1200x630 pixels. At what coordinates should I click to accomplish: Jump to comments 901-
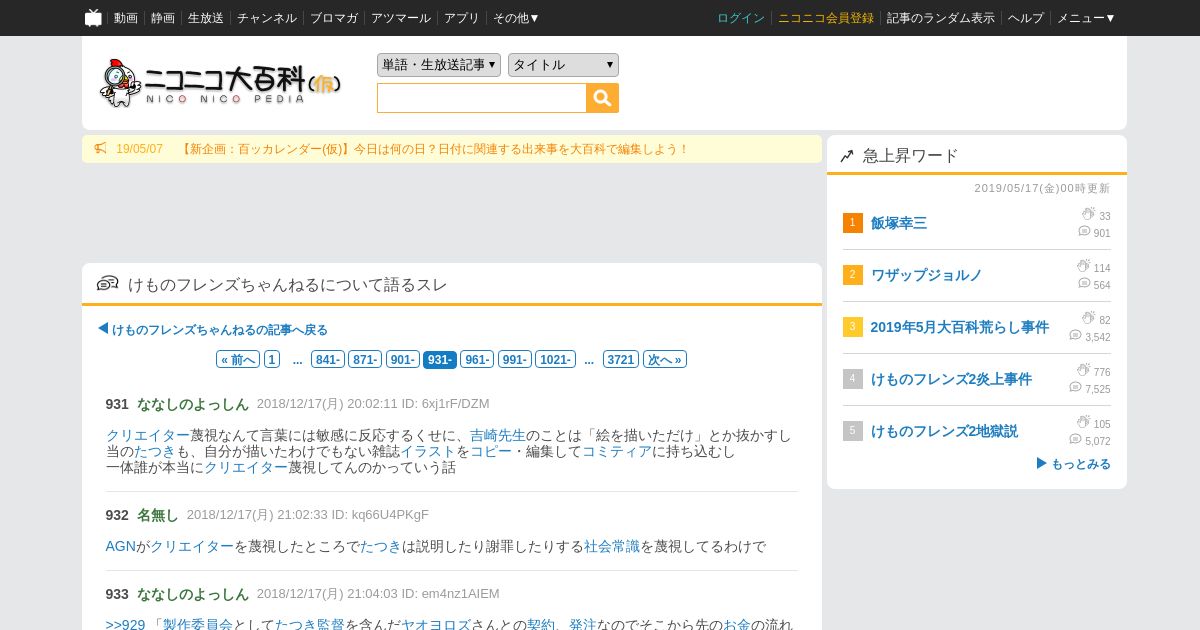(x=403, y=359)
